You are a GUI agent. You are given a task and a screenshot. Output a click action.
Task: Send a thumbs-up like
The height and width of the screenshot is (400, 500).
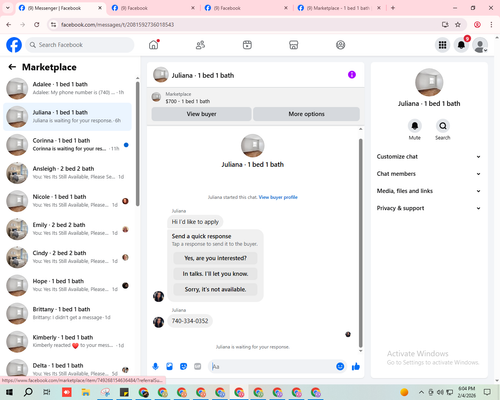pos(356,367)
